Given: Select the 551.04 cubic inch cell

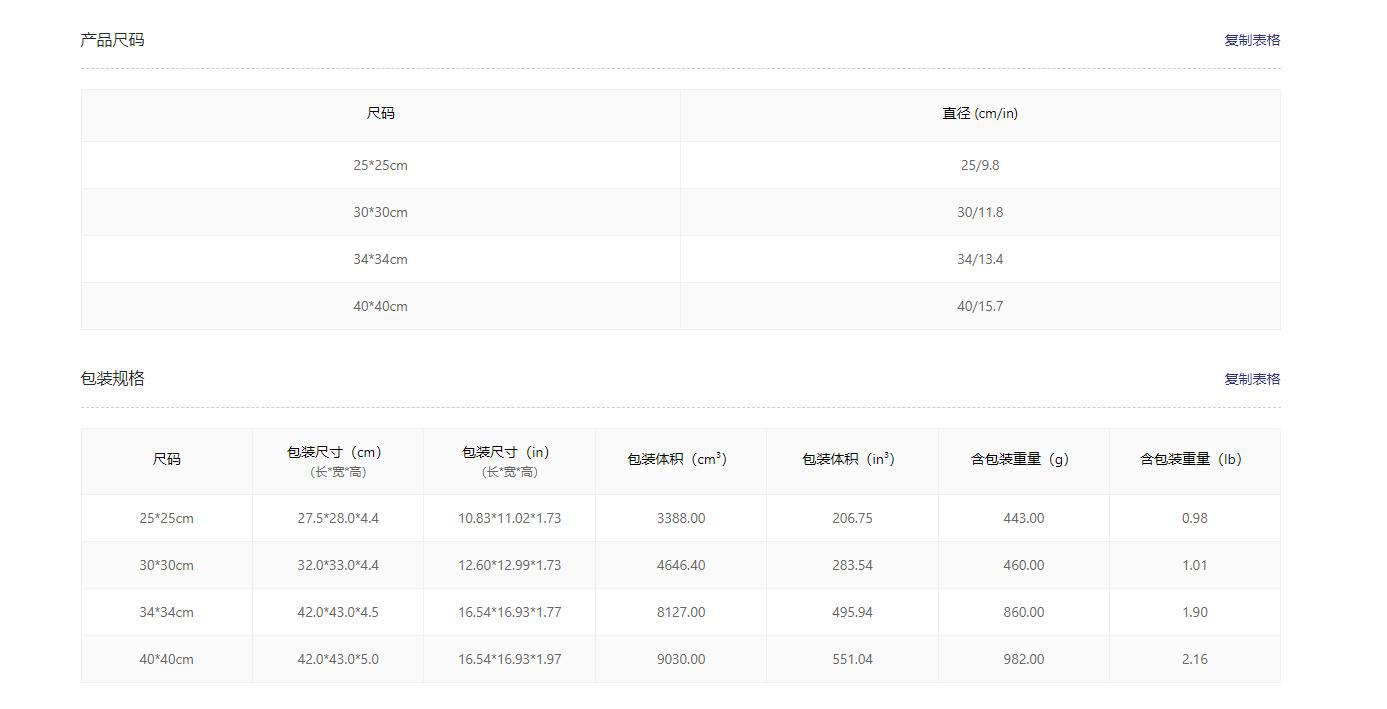Looking at the screenshot, I should [x=852, y=659].
